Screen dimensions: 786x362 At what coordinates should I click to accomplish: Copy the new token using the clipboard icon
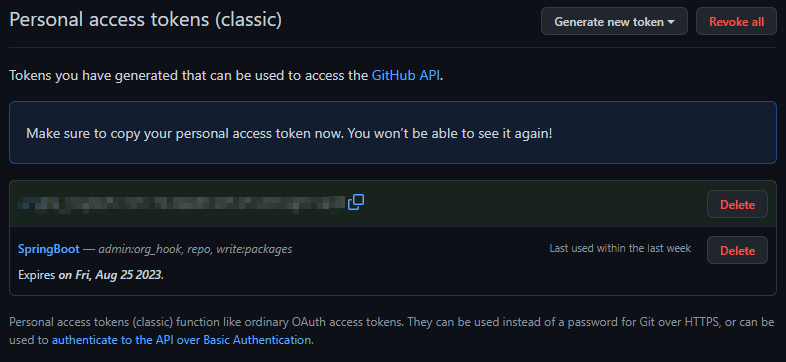click(356, 203)
